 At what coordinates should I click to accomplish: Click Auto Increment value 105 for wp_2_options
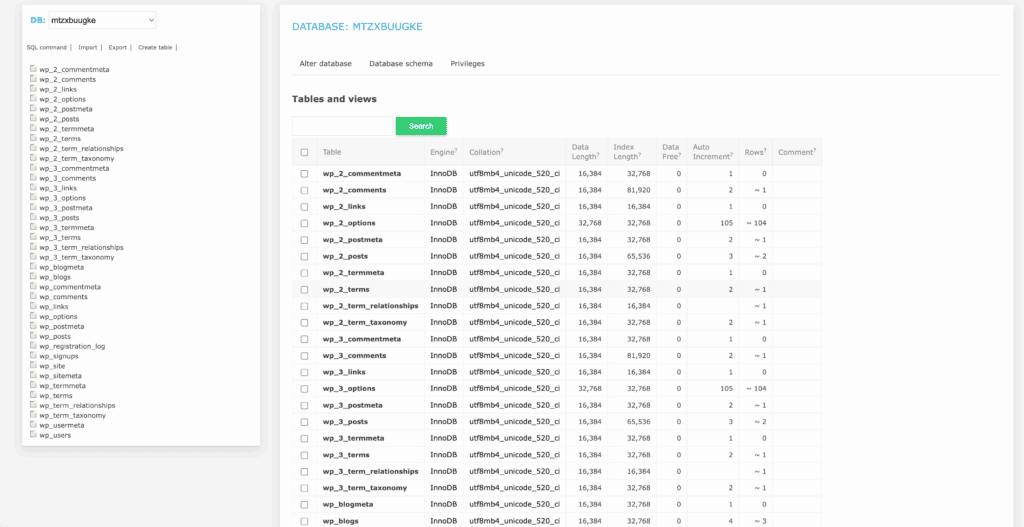click(726, 223)
